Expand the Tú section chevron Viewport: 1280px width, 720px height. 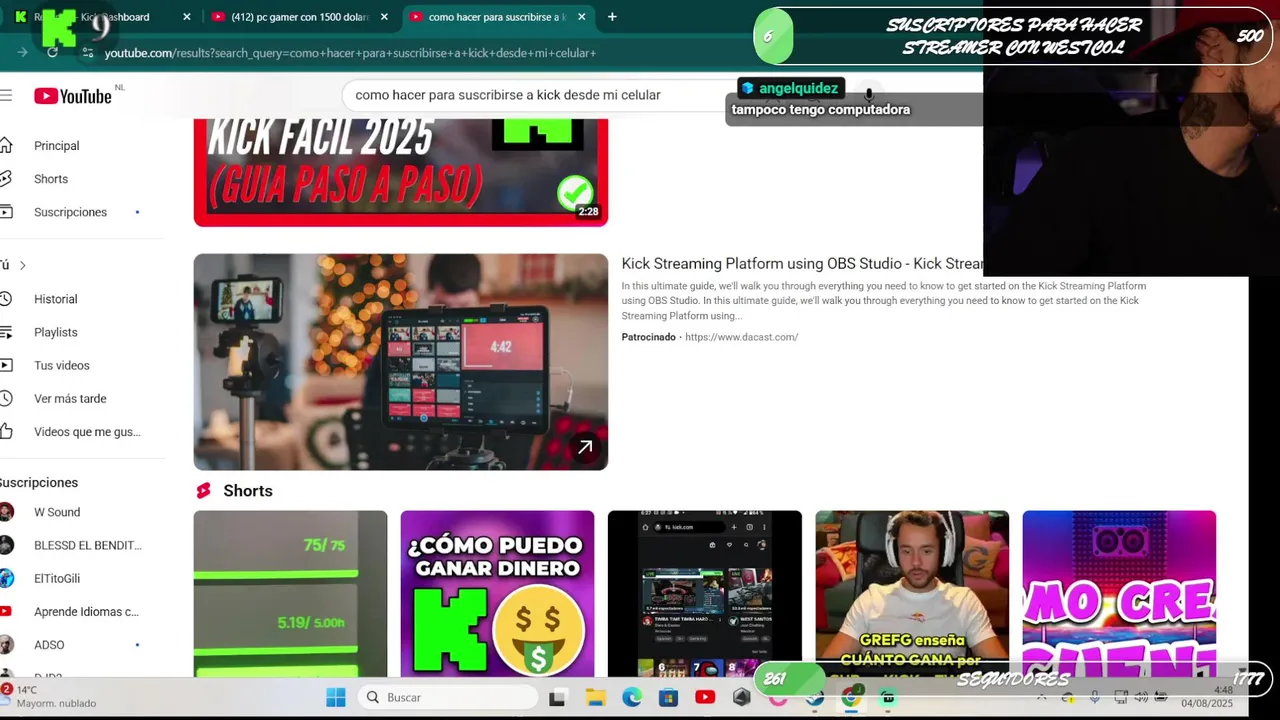[22, 265]
